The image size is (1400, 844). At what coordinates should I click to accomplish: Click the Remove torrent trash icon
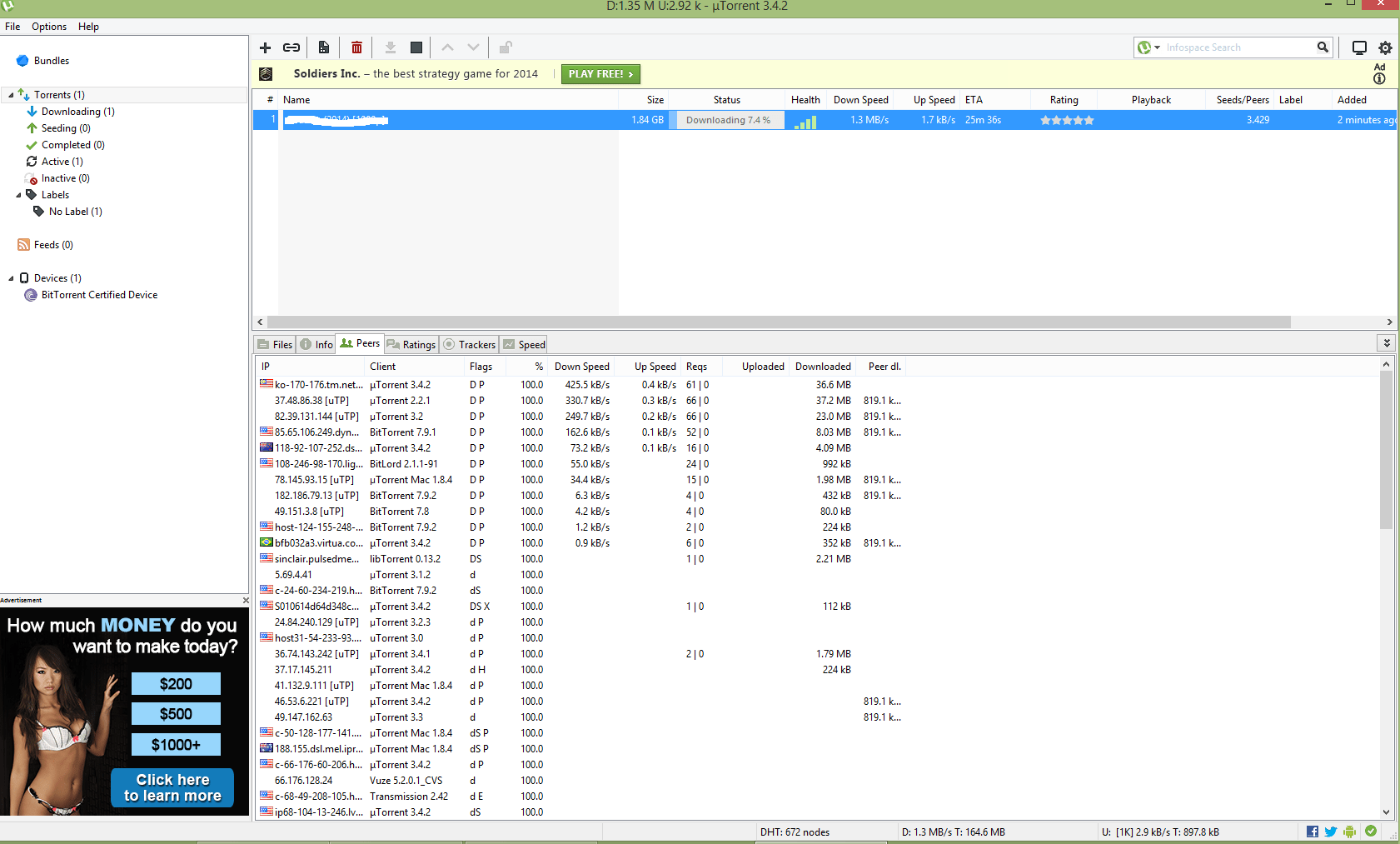(x=356, y=47)
